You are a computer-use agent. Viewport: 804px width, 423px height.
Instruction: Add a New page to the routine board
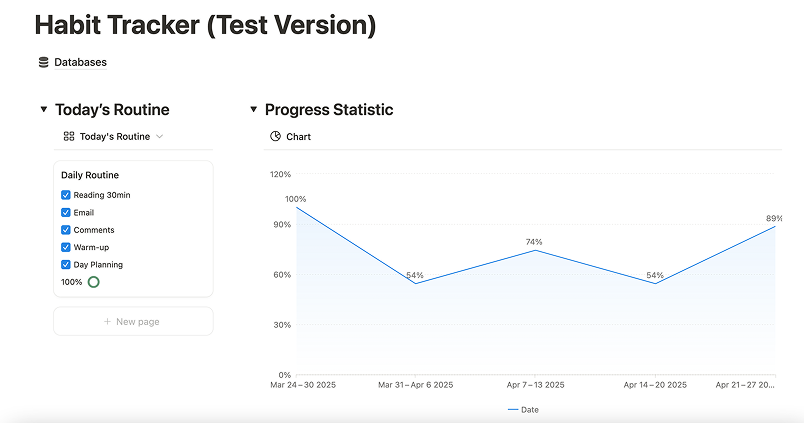click(133, 321)
